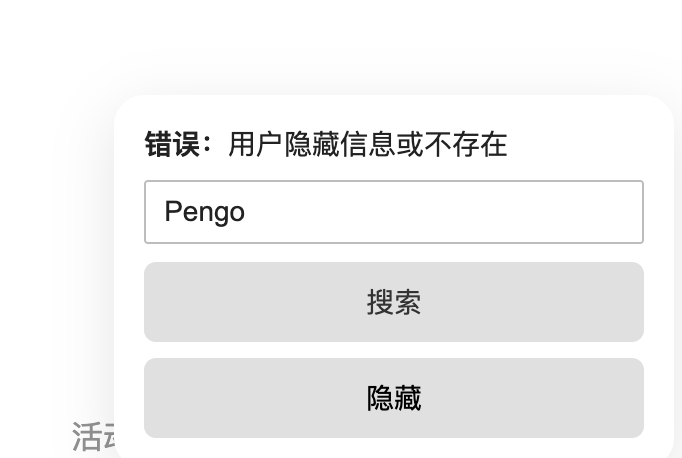Open the partially hidden 活动 text

pyautogui.click(x=93, y=436)
